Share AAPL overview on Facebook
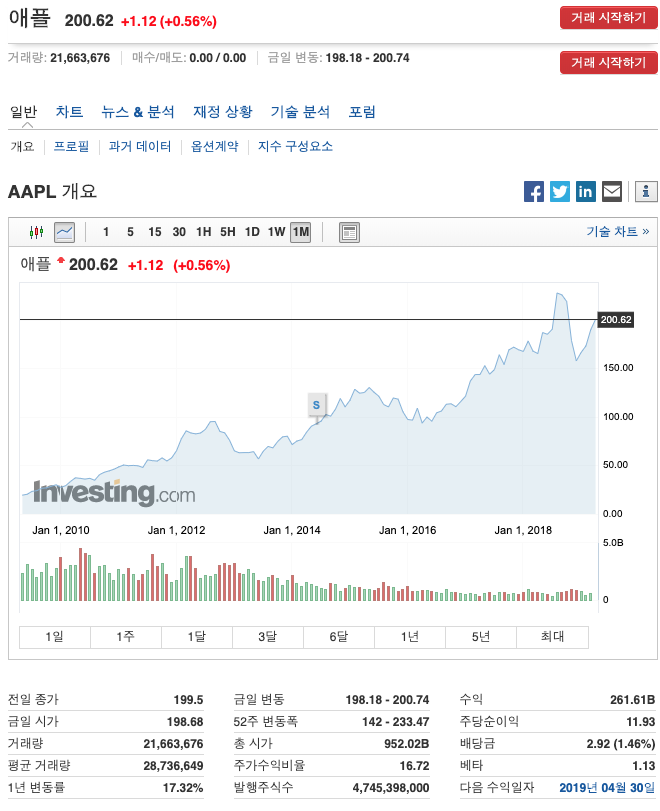The height and width of the screenshot is (811, 660). [533, 191]
